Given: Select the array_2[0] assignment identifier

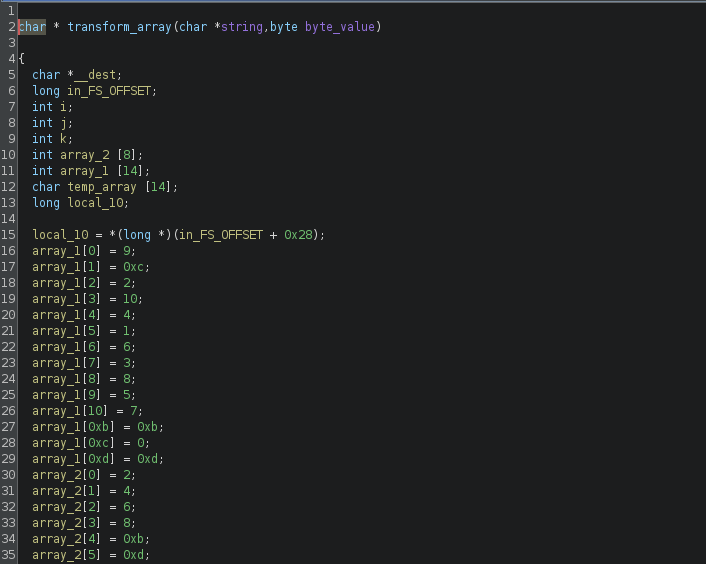Looking at the screenshot, I should [66, 475].
